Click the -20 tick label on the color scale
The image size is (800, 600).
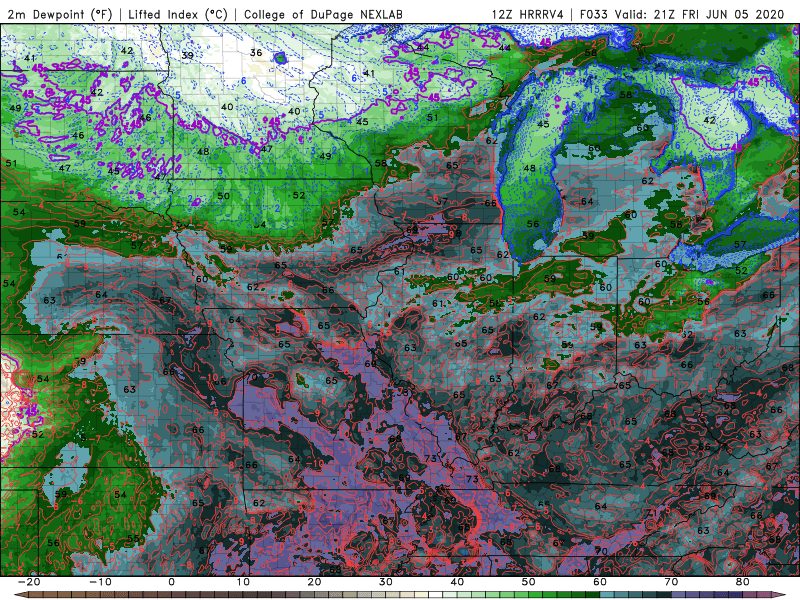tap(28, 582)
